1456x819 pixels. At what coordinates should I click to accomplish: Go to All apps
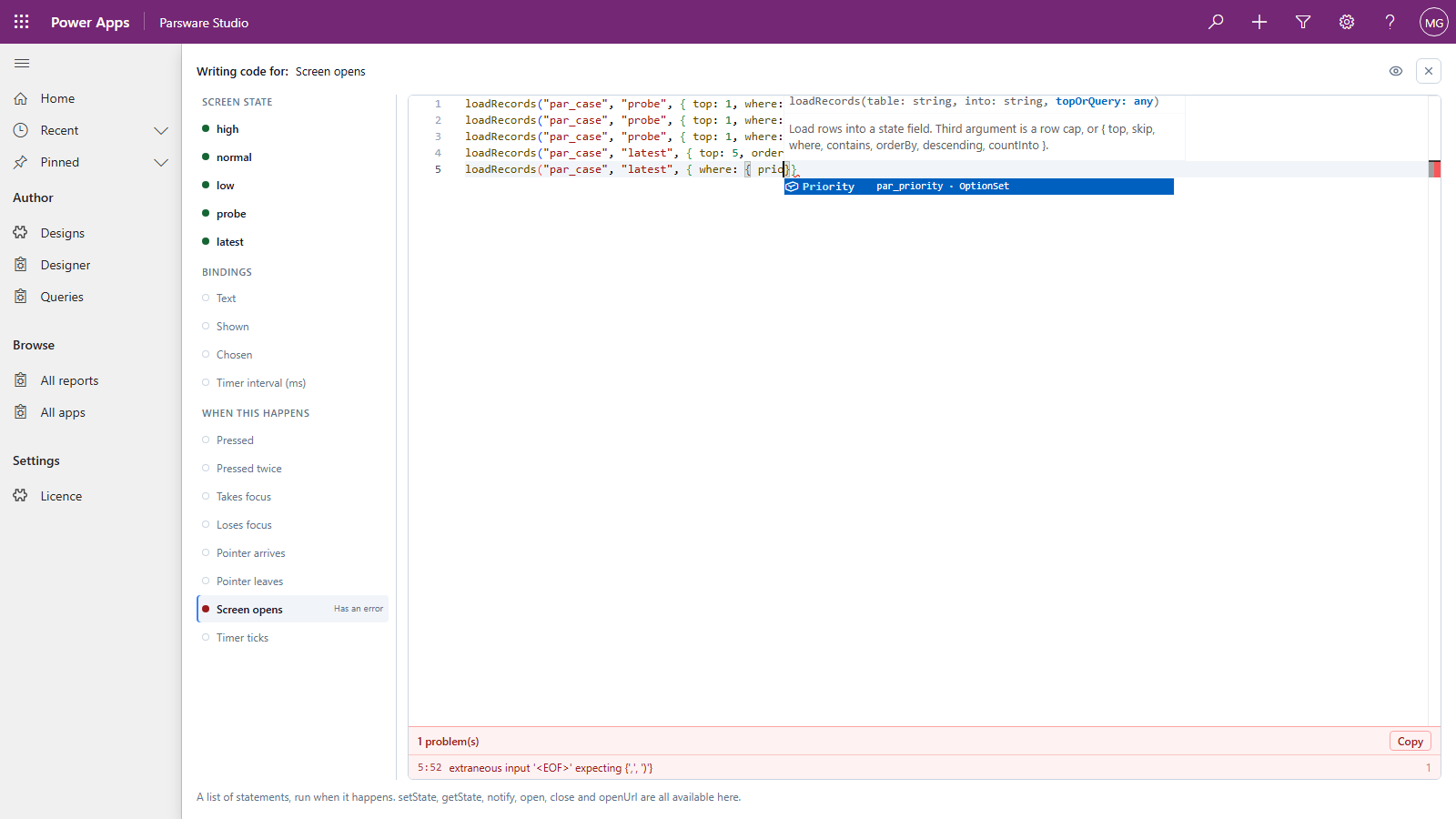tap(91, 412)
